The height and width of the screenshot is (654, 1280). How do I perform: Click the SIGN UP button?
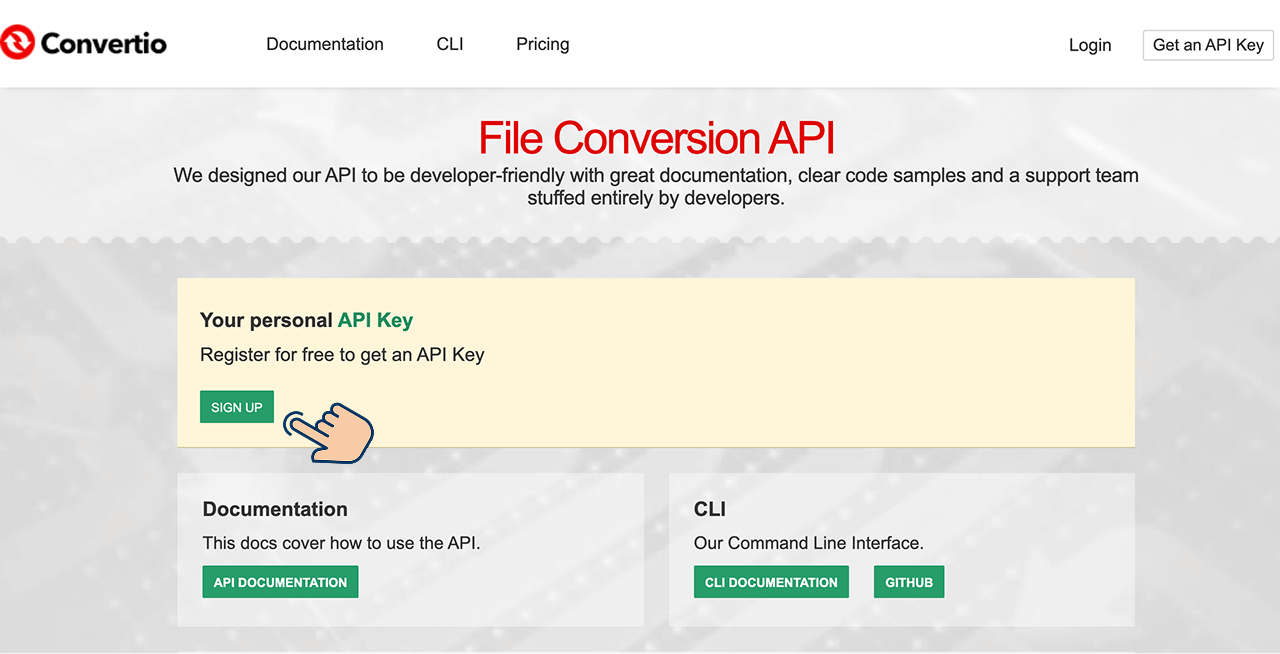click(236, 407)
